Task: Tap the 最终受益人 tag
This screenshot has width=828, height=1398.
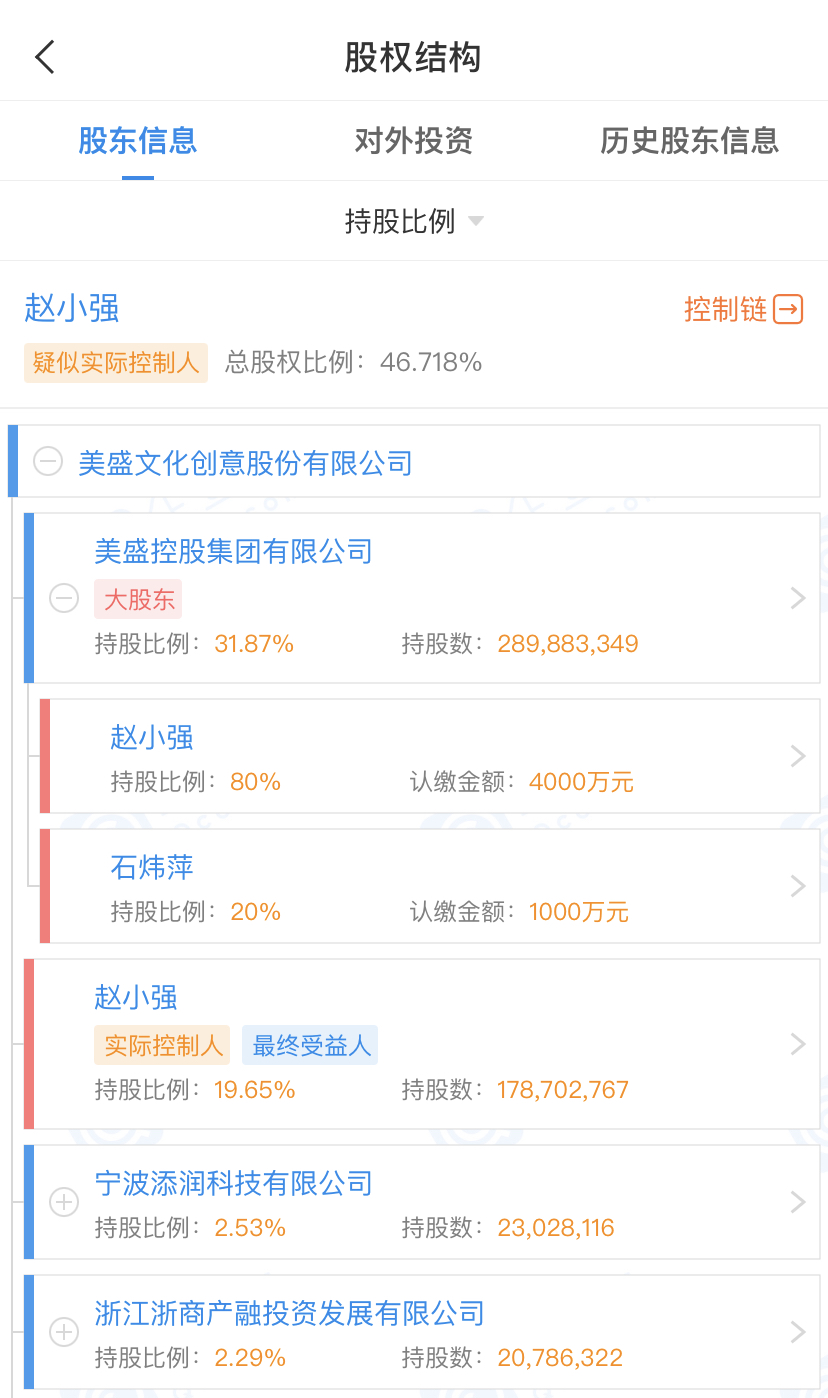Action: (311, 1046)
